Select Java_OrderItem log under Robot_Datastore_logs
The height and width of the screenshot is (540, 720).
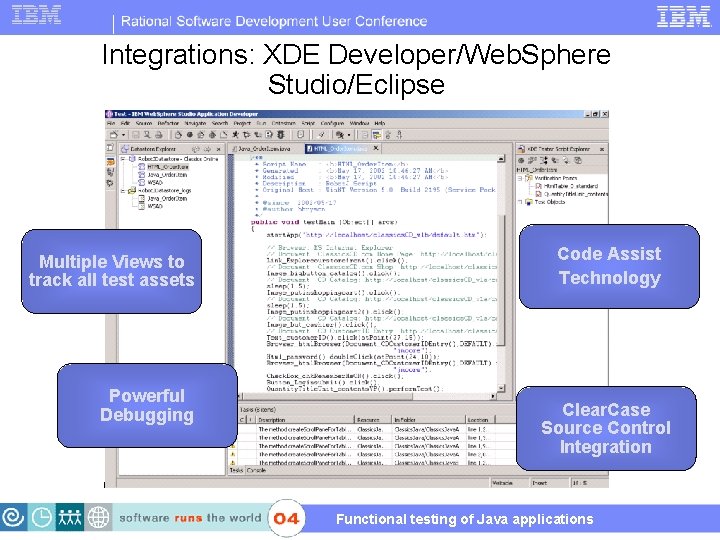tap(167, 198)
